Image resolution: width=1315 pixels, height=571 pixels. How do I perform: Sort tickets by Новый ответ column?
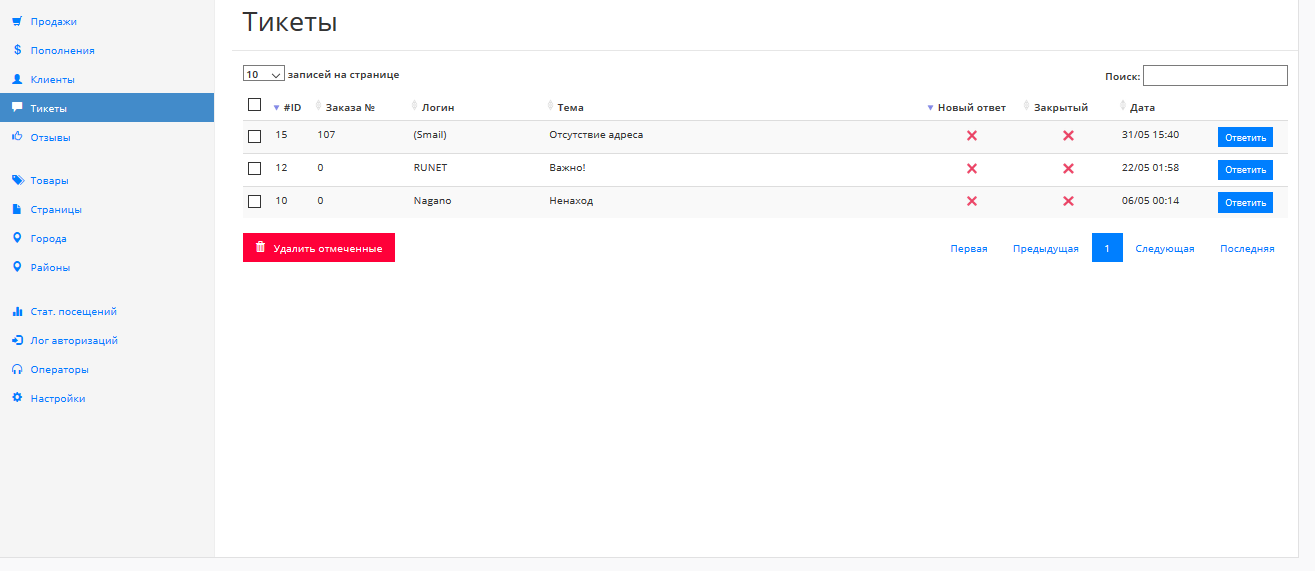[x=971, y=108]
